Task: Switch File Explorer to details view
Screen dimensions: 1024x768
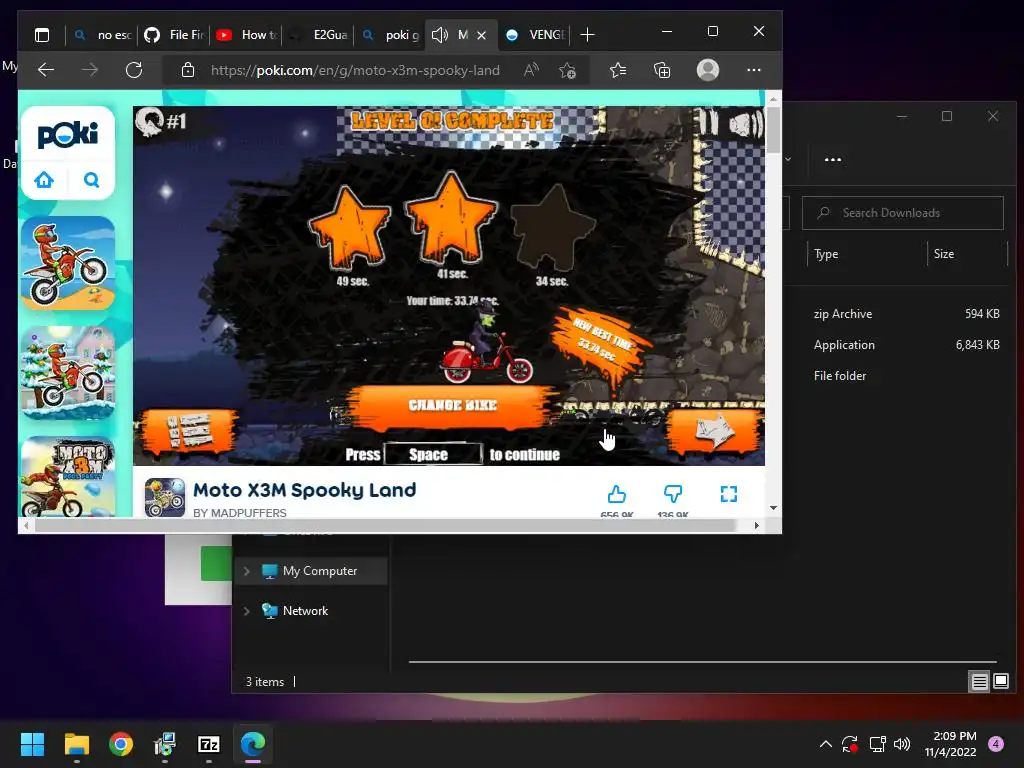Action: [979, 682]
